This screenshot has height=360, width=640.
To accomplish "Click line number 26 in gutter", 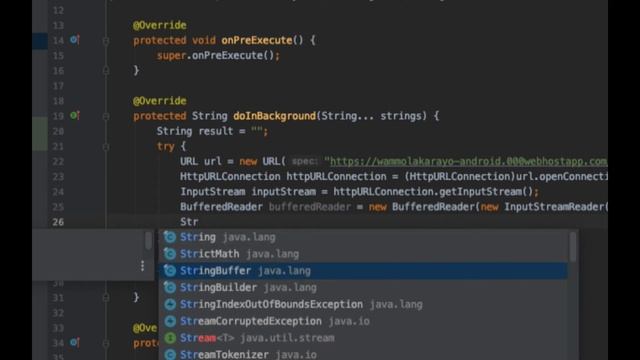I will 58,222.
